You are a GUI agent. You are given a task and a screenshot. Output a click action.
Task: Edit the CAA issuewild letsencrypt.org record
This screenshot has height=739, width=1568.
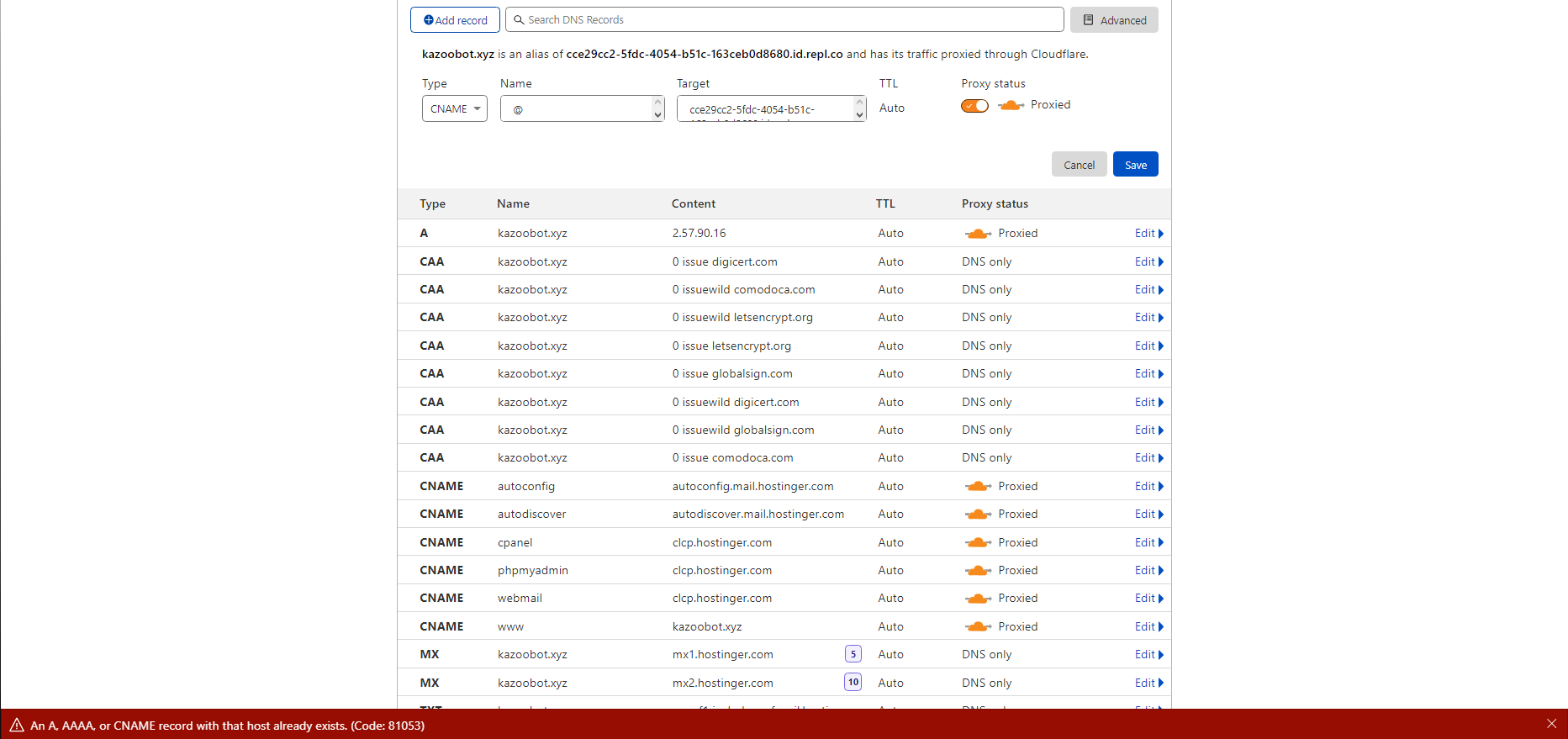pos(1148,318)
